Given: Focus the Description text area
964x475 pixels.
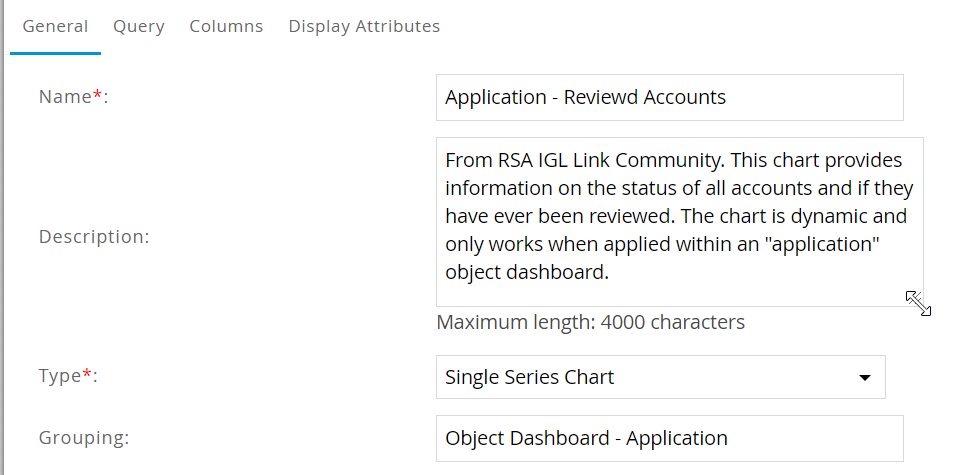Looking at the screenshot, I should click(679, 221).
